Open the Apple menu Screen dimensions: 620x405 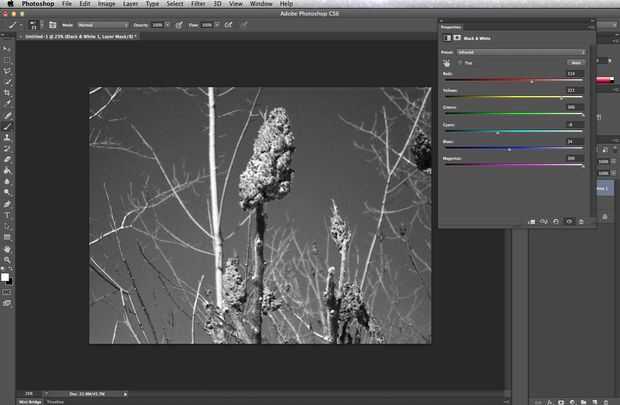tap(10, 4)
